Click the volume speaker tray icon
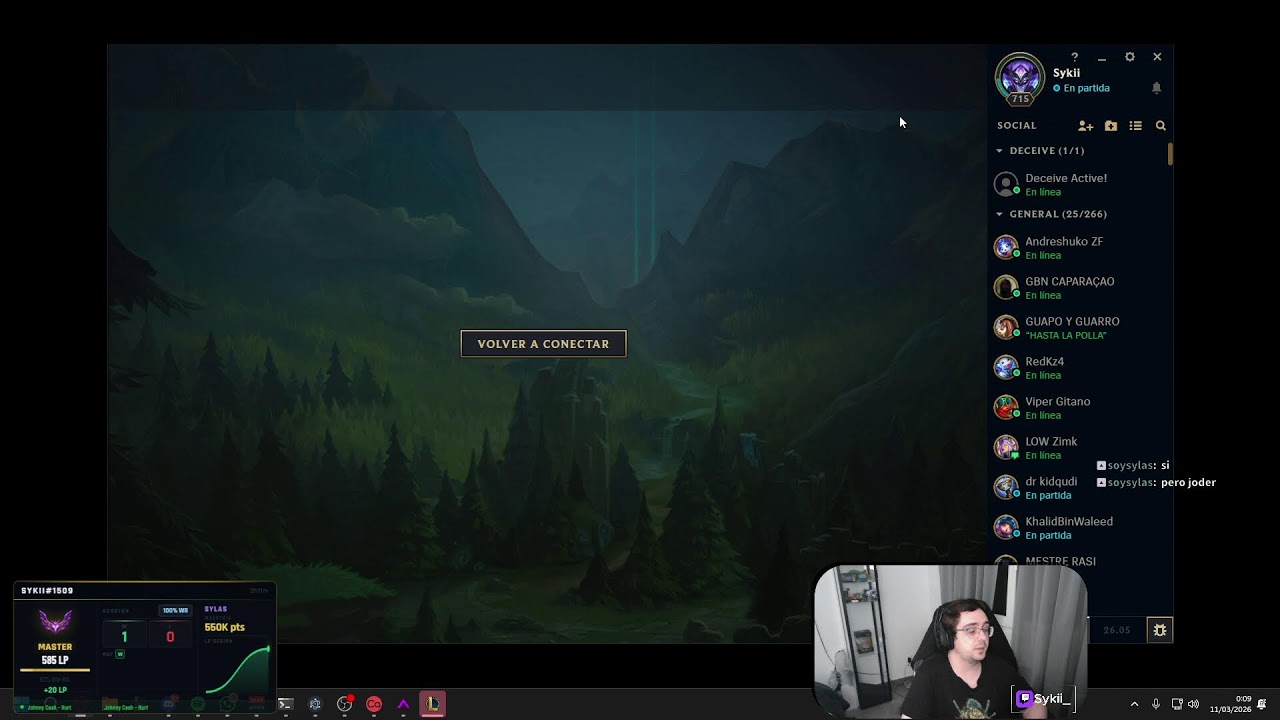The image size is (1280, 720). 1194,704
